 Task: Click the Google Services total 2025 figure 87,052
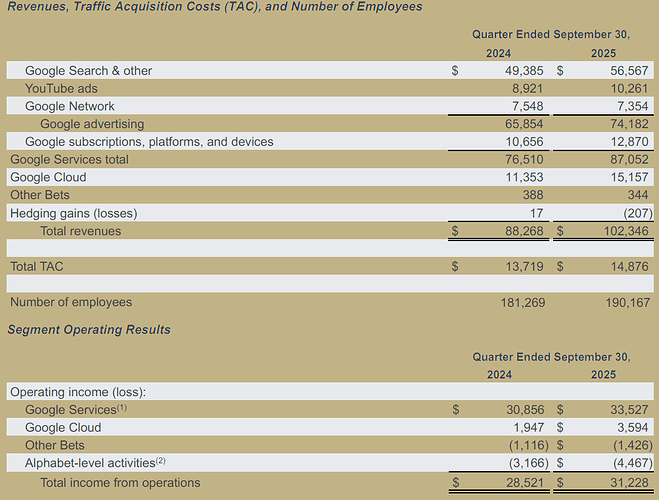point(629,160)
